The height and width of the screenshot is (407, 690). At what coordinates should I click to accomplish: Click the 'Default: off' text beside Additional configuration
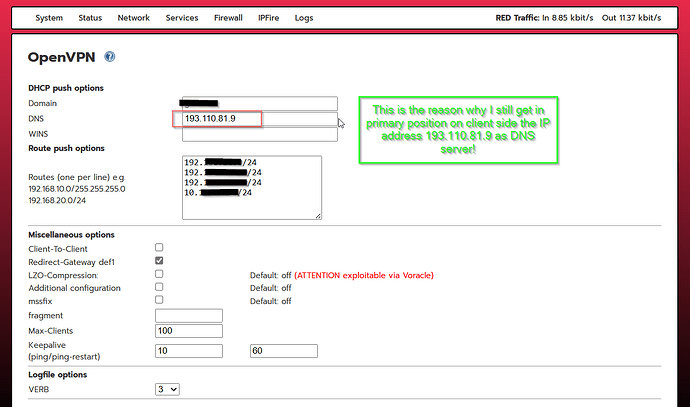[x=271, y=288]
